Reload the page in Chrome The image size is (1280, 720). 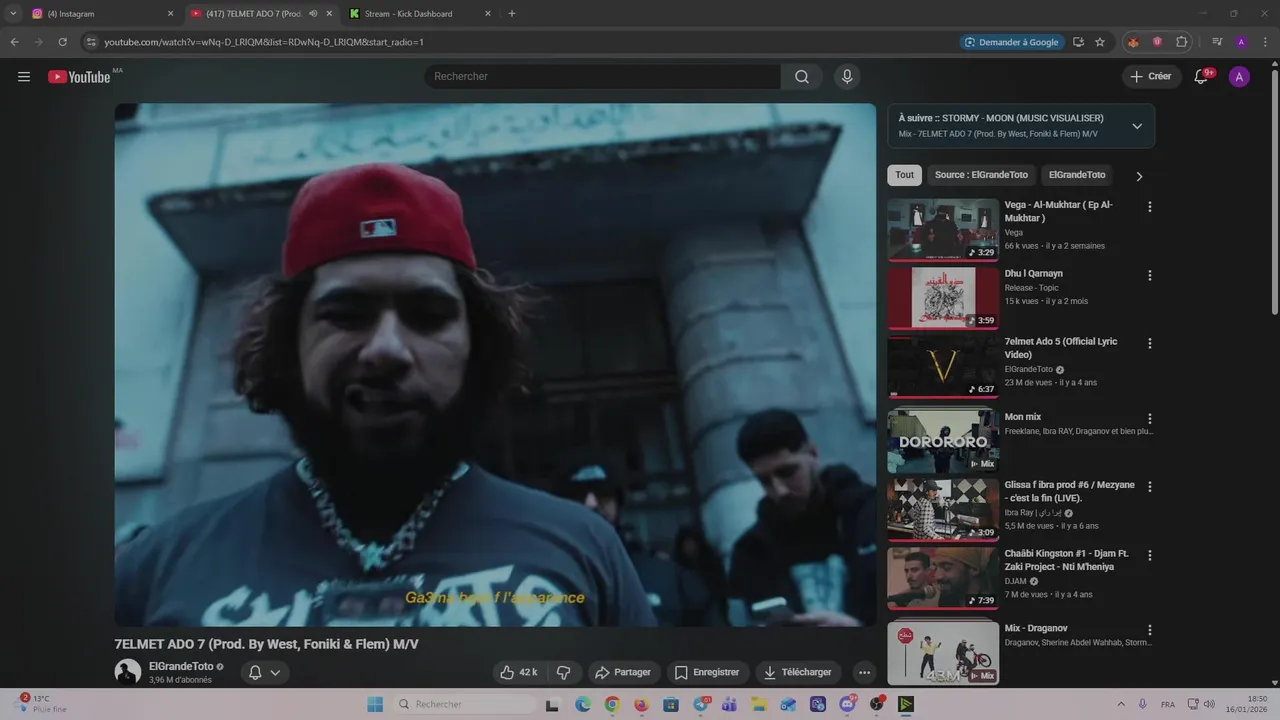(62, 42)
